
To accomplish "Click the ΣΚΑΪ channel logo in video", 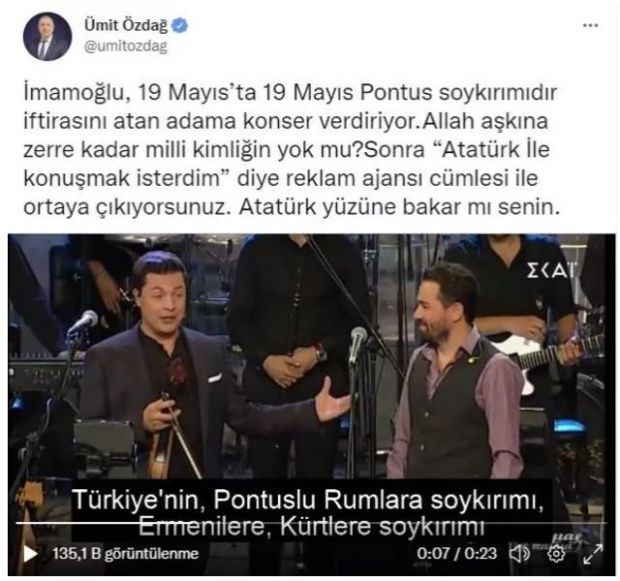I will point(551,270).
